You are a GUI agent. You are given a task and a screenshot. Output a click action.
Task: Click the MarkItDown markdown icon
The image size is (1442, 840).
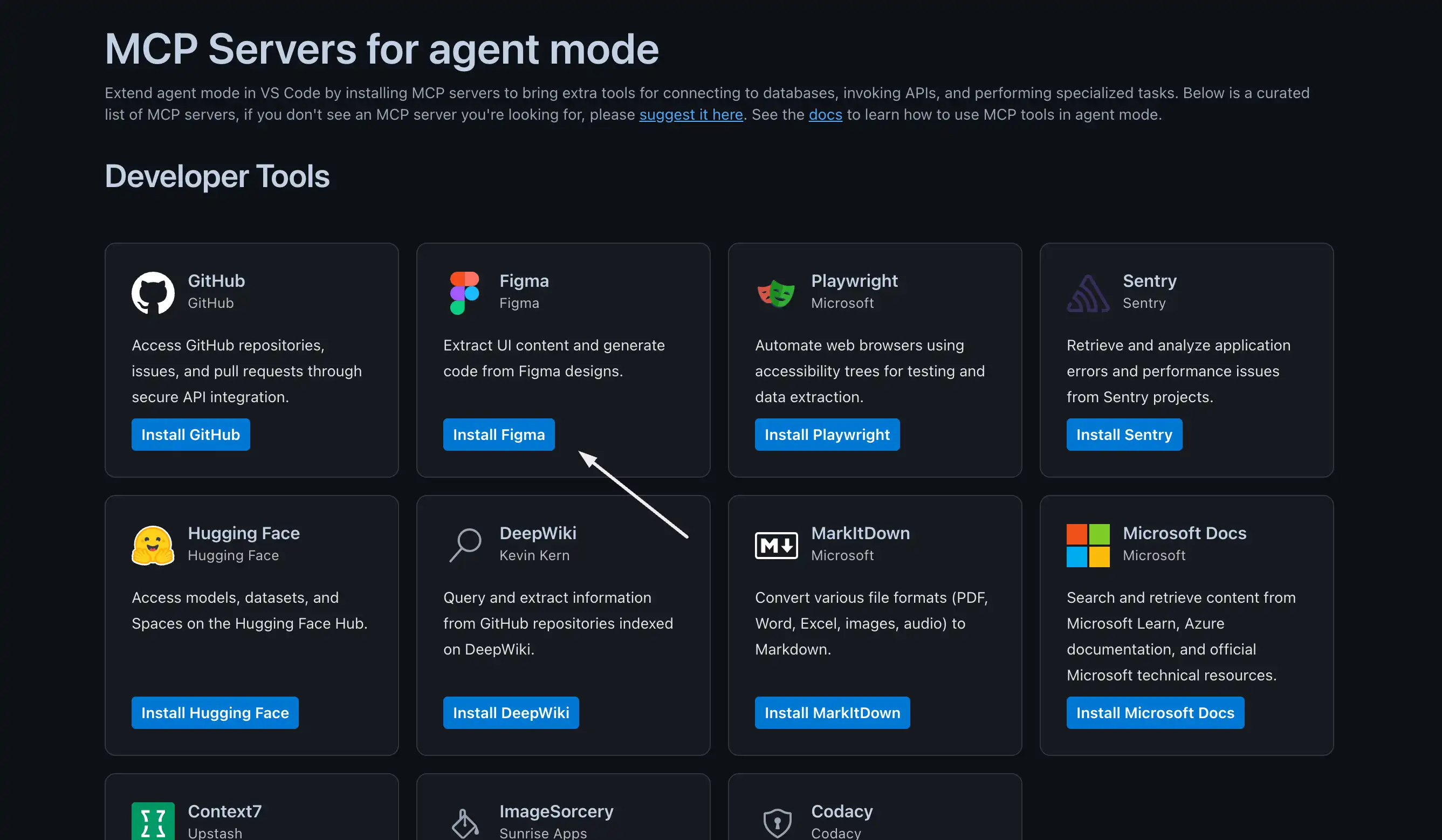pos(776,545)
